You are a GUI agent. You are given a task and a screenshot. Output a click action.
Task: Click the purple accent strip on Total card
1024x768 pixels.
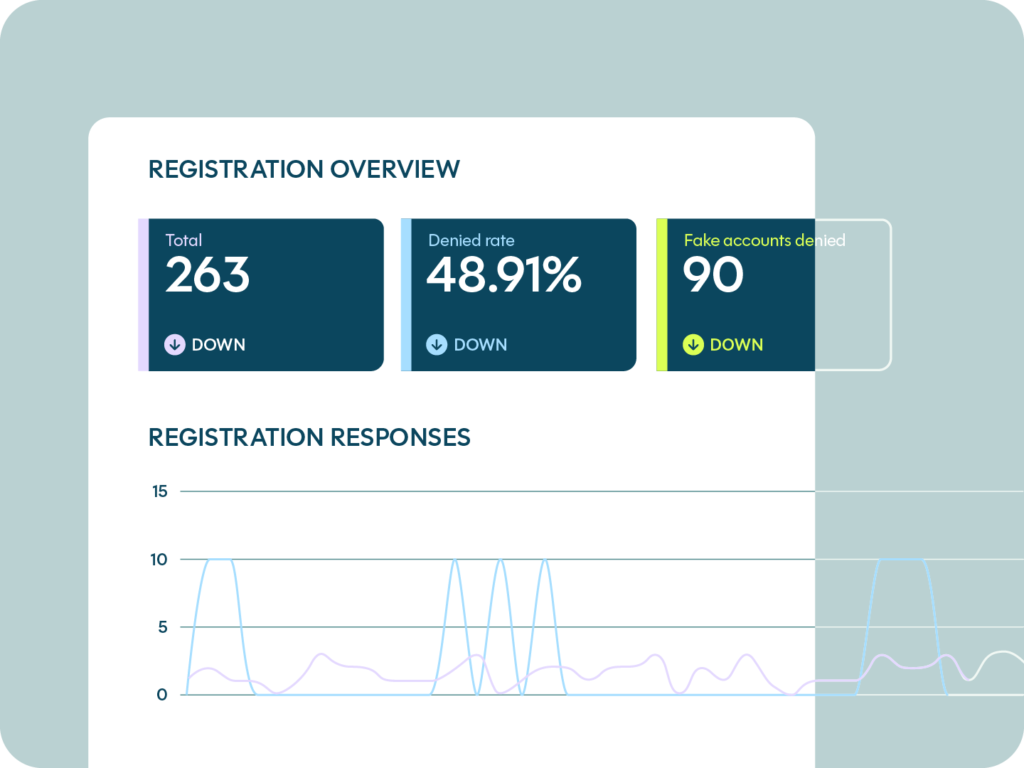point(143,295)
